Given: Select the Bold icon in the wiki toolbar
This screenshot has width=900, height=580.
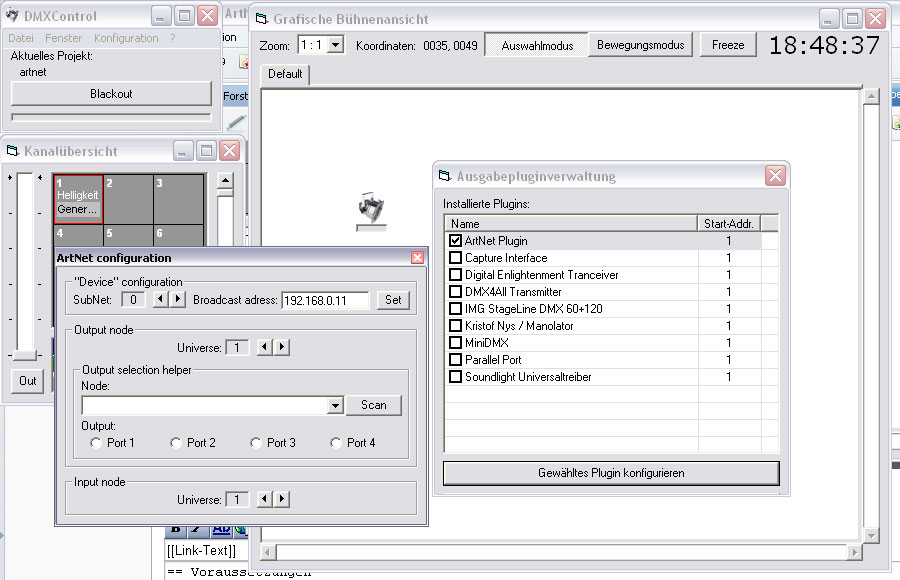Looking at the screenshot, I should point(175,529).
